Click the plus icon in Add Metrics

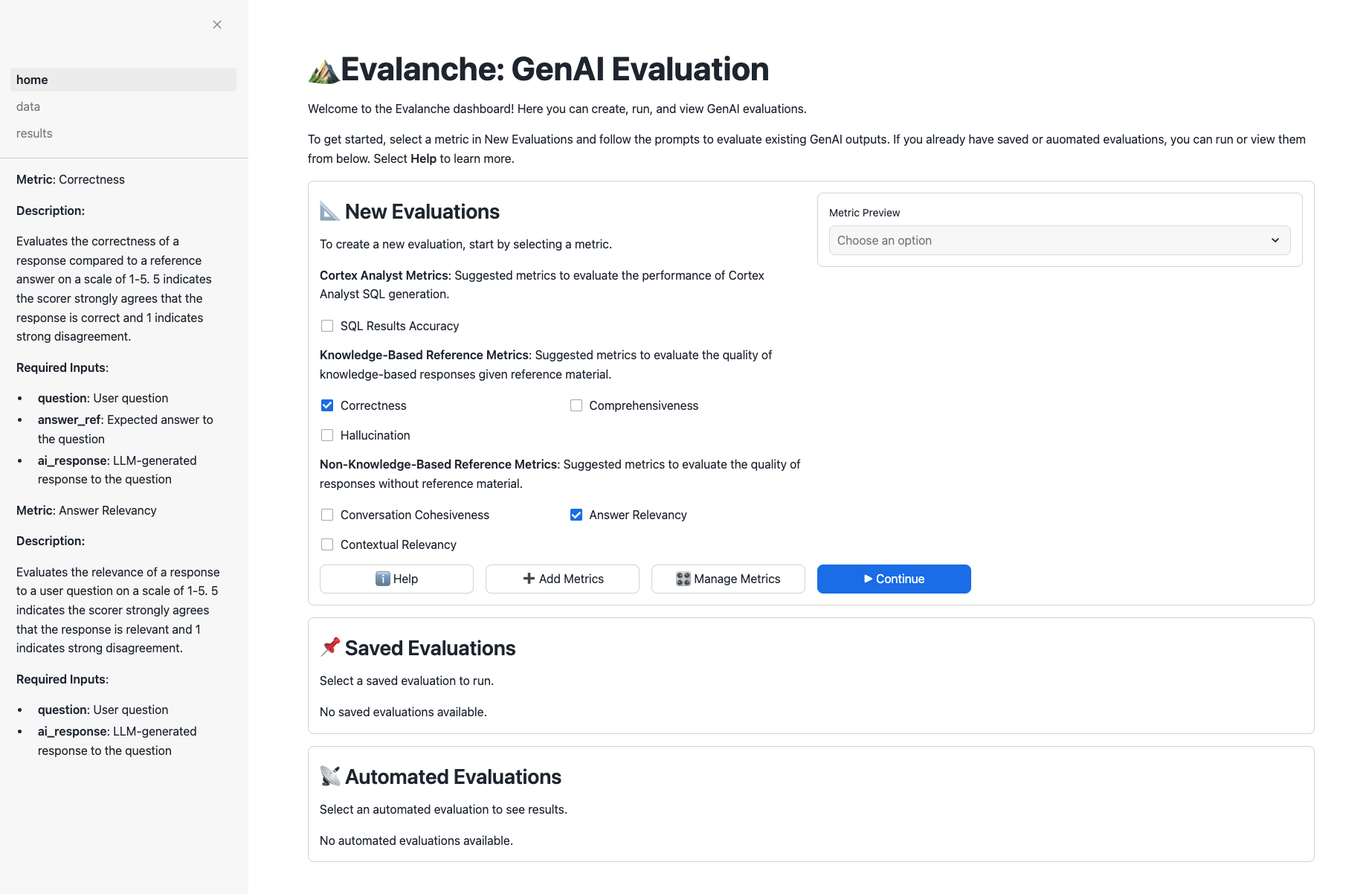point(529,579)
